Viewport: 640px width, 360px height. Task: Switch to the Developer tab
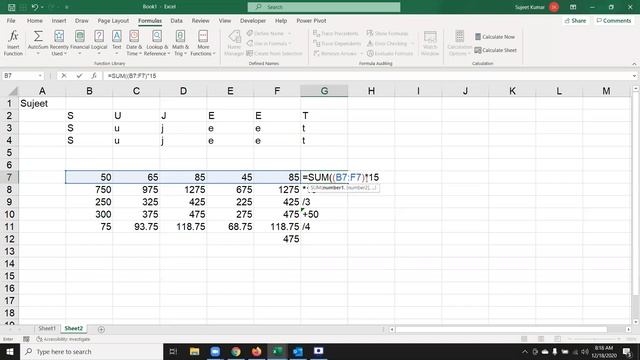[253, 20]
